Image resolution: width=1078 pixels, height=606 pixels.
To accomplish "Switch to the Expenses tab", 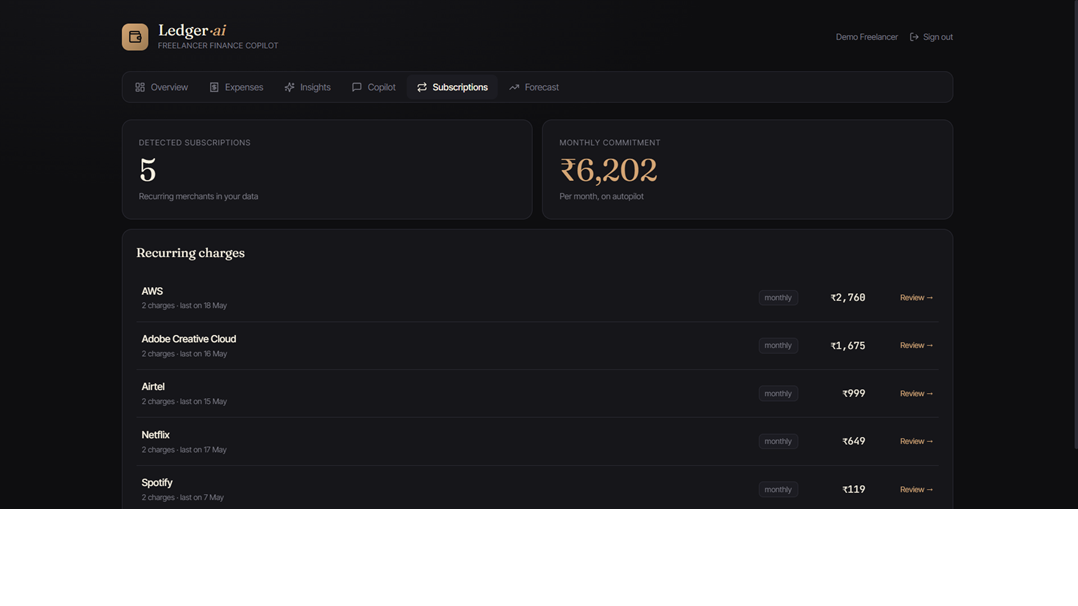I will [236, 87].
